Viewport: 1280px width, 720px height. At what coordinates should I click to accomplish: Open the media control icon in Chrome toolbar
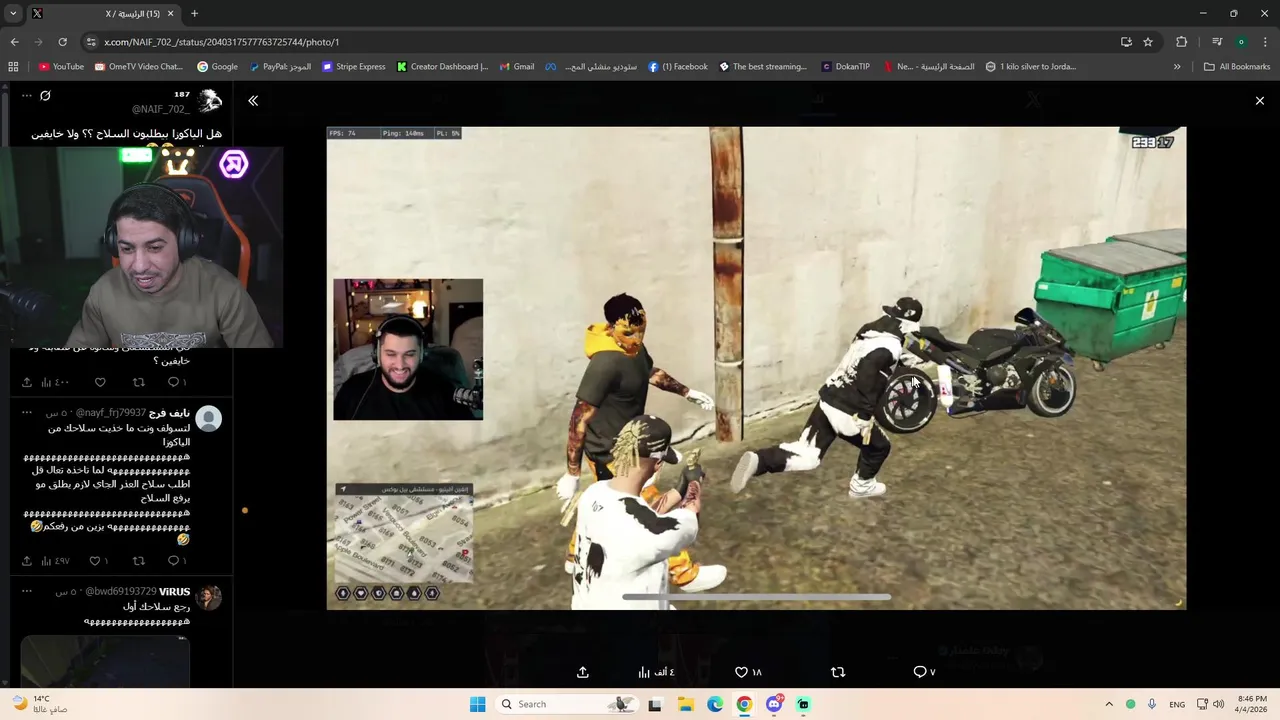point(1217,42)
